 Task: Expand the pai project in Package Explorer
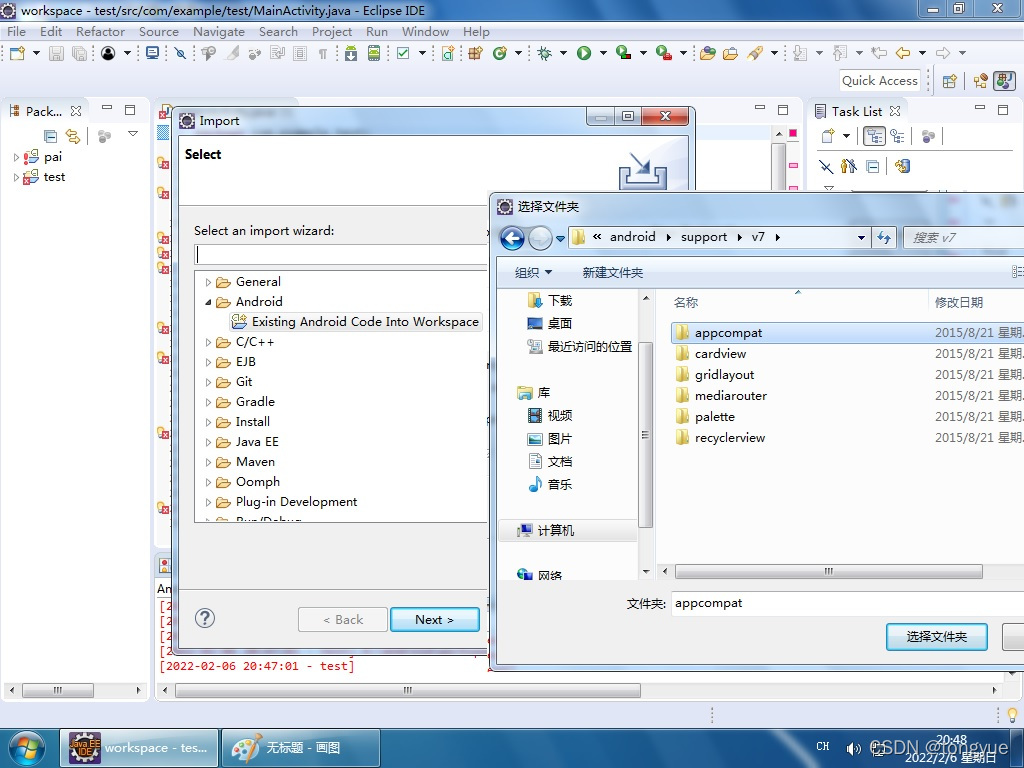coord(16,157)
